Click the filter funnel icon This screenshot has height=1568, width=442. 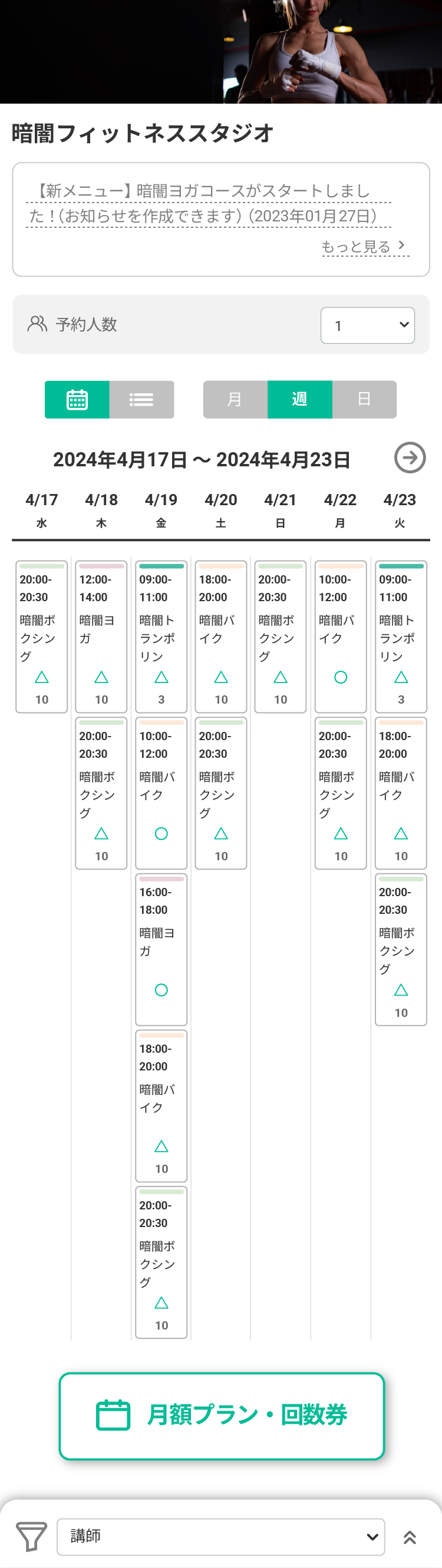point(31,1537)
